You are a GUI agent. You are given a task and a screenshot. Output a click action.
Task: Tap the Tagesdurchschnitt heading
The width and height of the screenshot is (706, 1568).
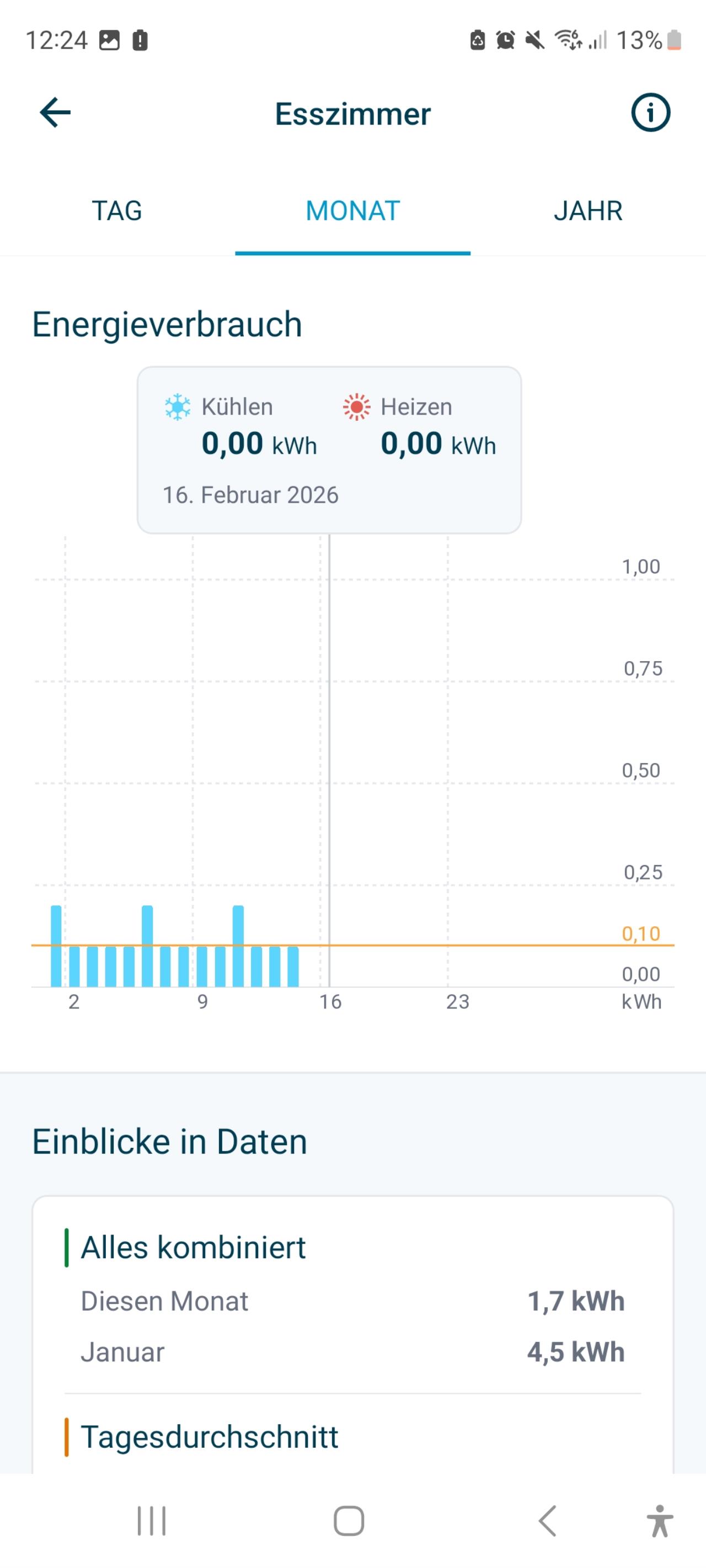209,1437
